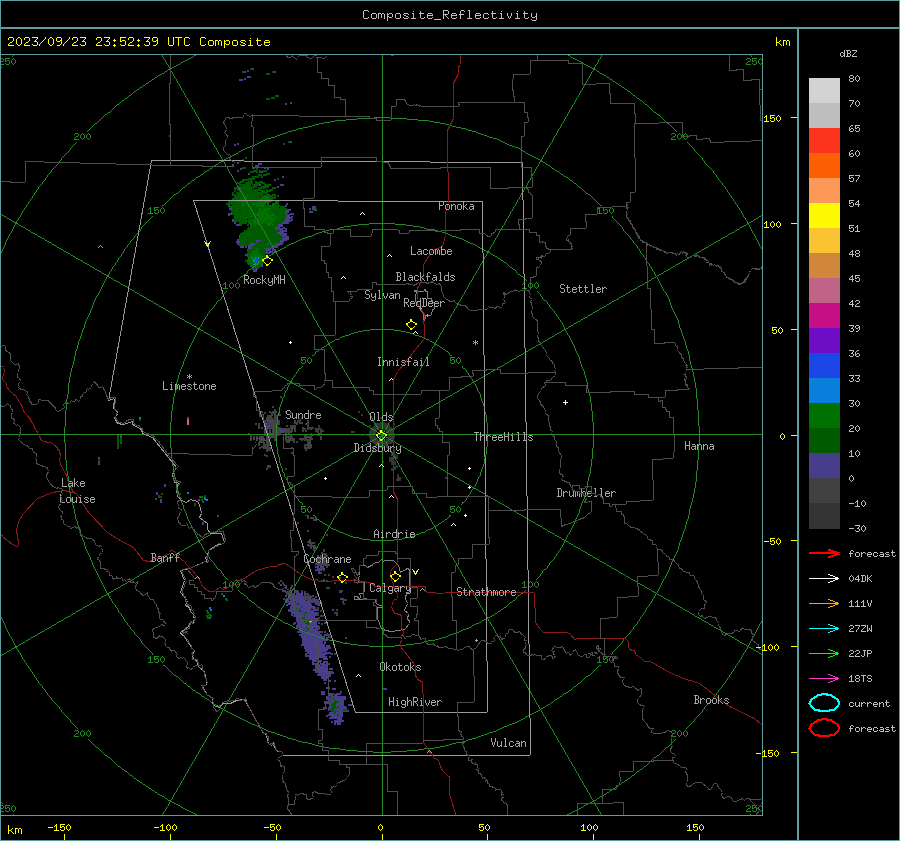Screen dimensions: 900x841
Task: Click the Blackfalds city label
Action: point(425,277)
